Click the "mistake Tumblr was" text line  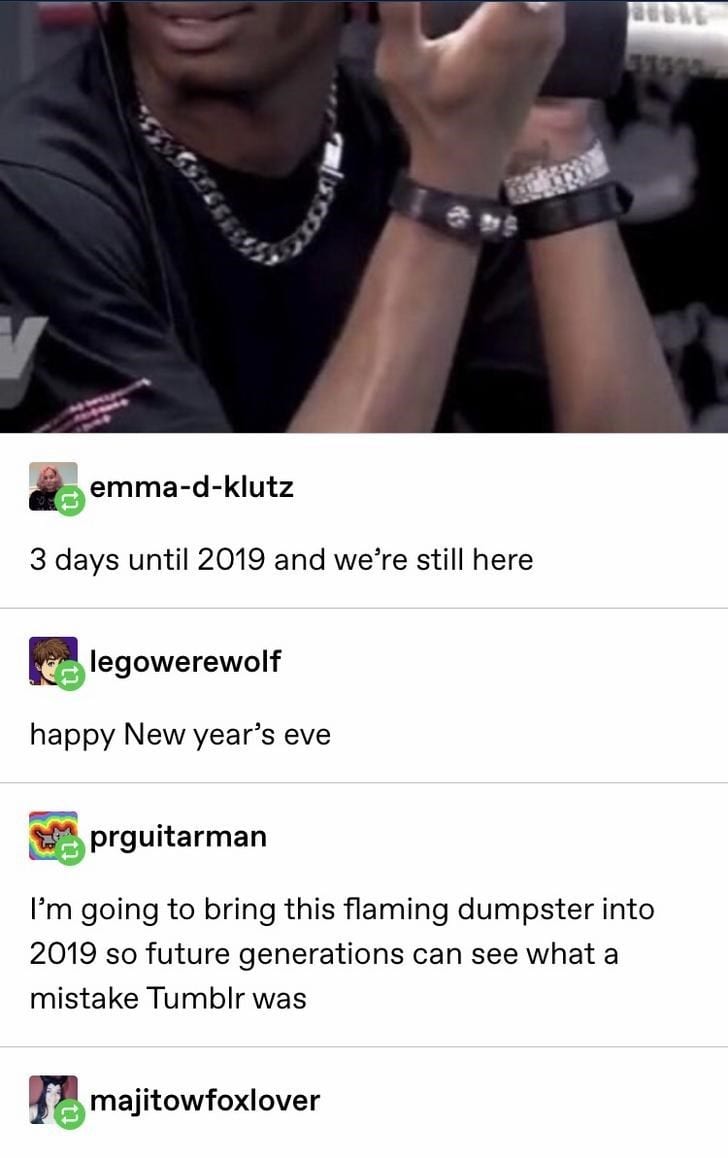168,998
